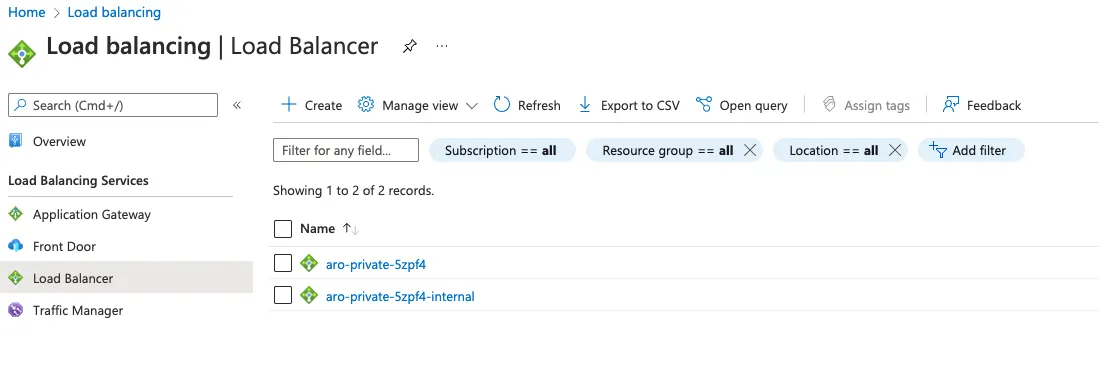Check the box for aro-private-5zpf4-internal

282,295
